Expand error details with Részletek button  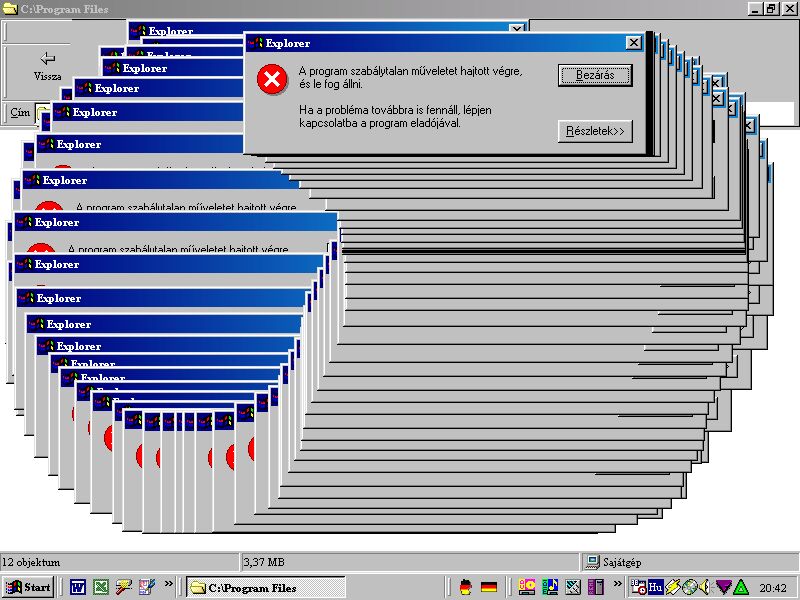pos(595,131)
